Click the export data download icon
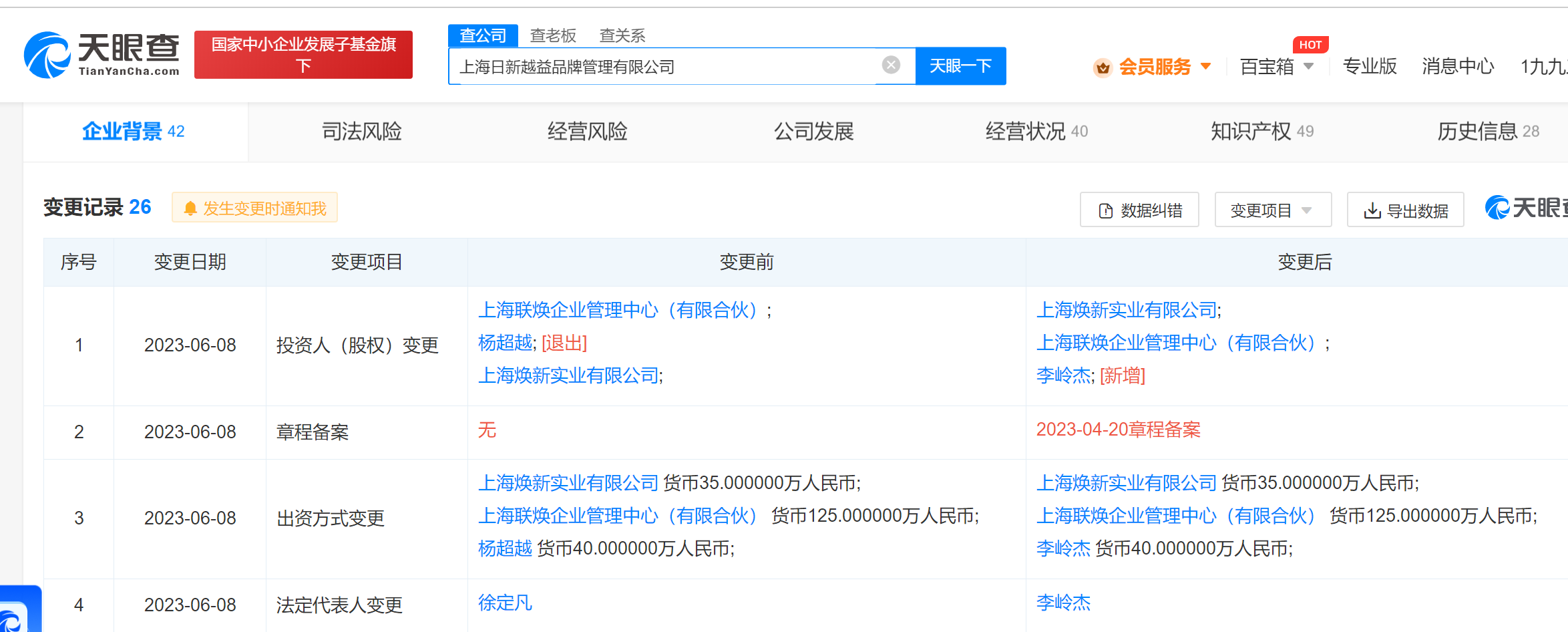Viewport: 1568px width, 632px height. (x=1372, y=211)
